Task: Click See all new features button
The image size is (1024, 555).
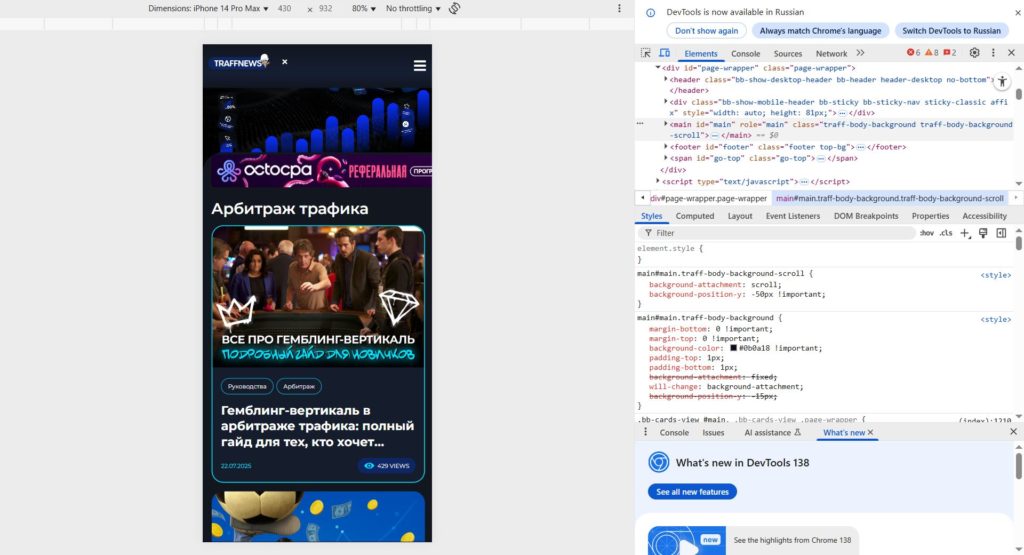Action: [x=692, y=492]
